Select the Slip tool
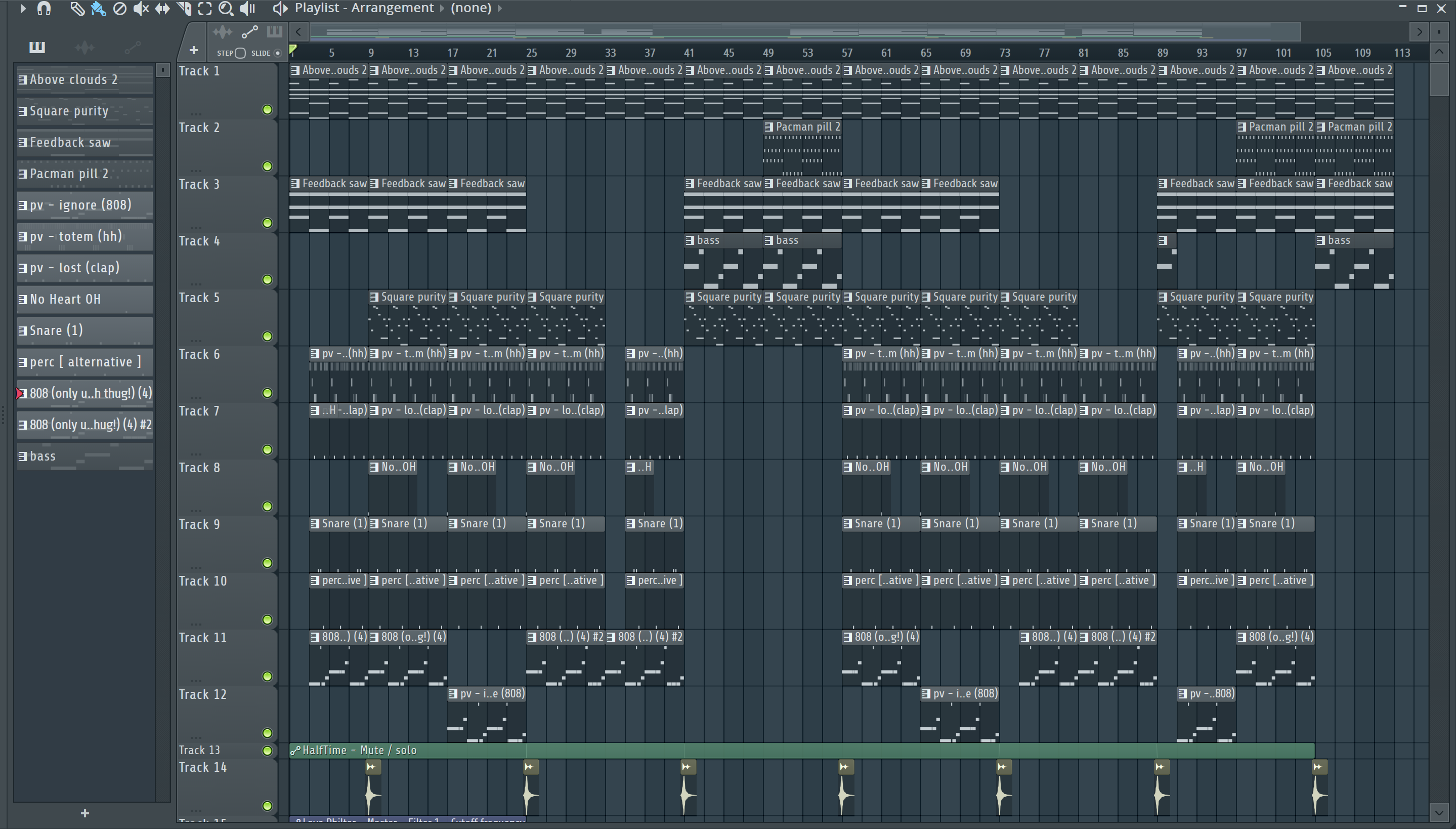This screenshot has height=829, width=1456. point(162,8)
